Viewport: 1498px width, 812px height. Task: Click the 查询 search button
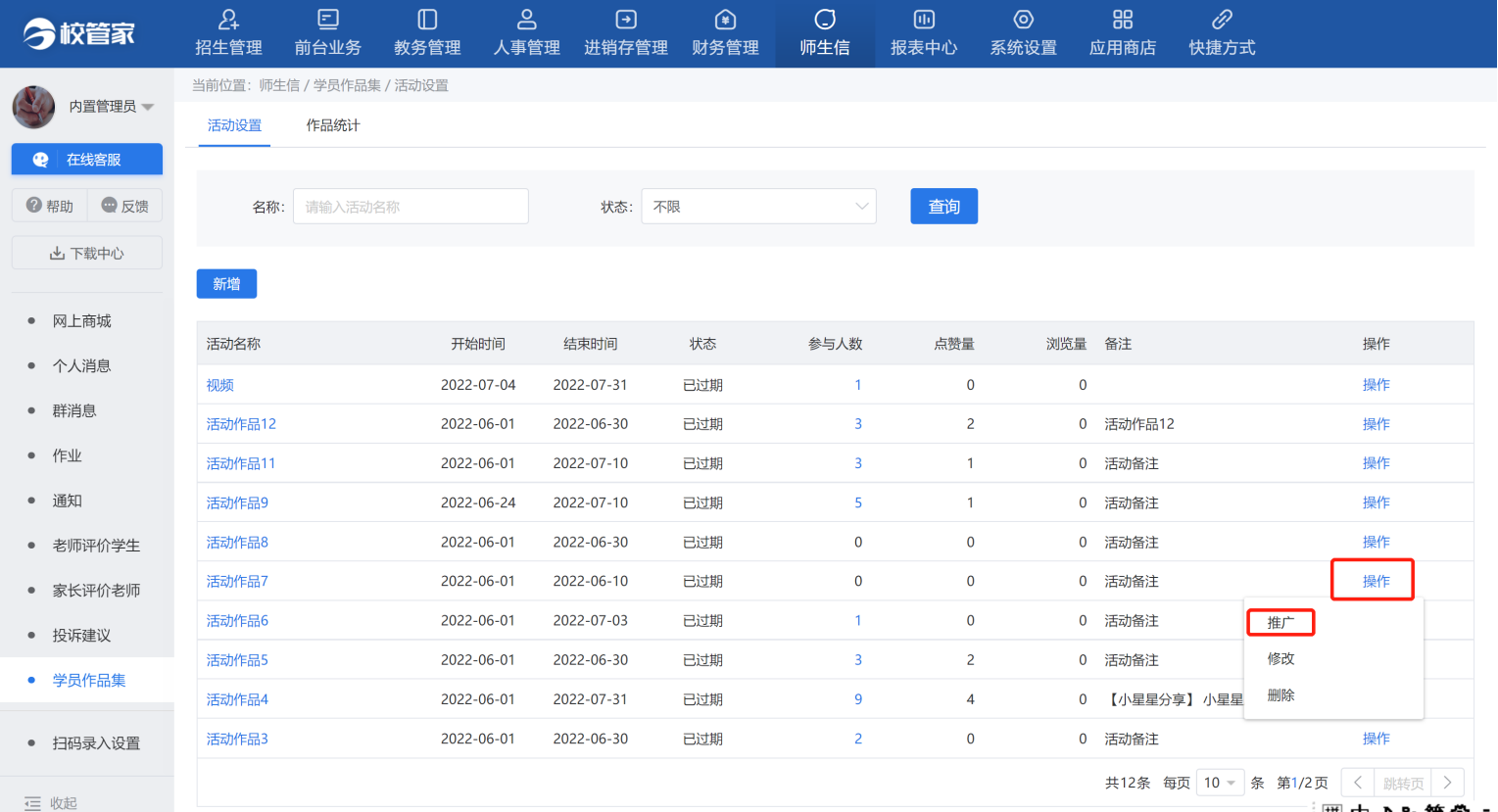[x=943, y=207]
